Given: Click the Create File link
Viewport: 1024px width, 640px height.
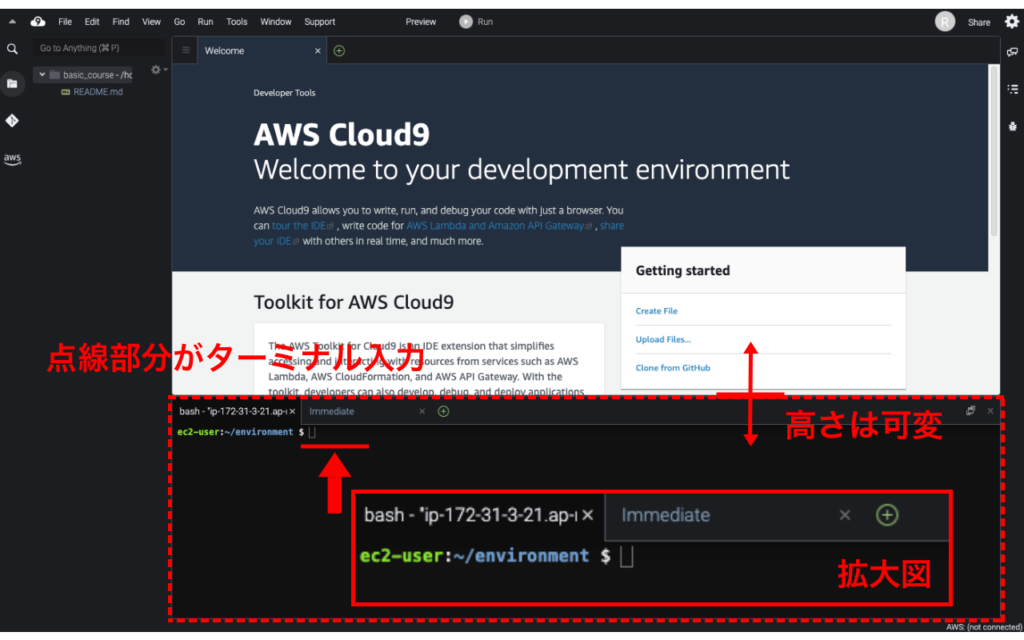Looking at the screenshot, I should pyautogui.click(x=656, y=311).
